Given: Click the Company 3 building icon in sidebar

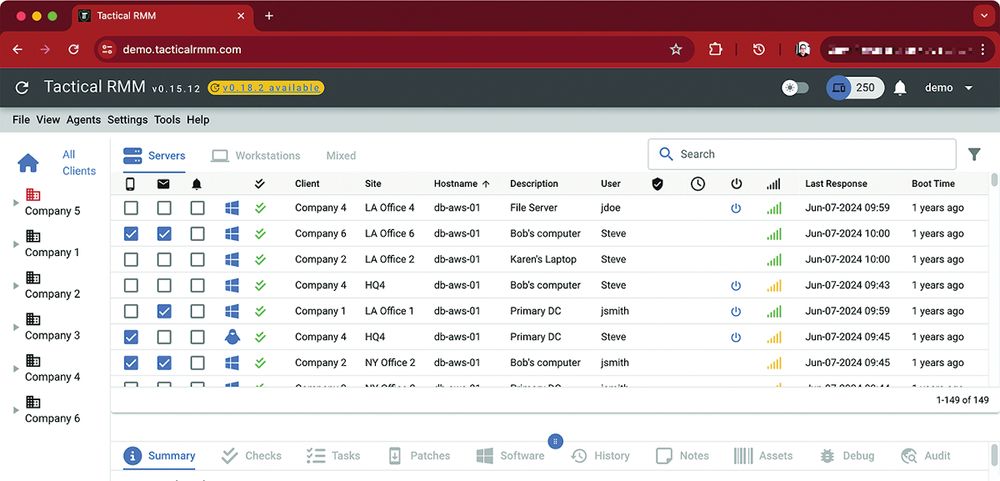Looking at the screenshot, I should (x=33, y=319).
